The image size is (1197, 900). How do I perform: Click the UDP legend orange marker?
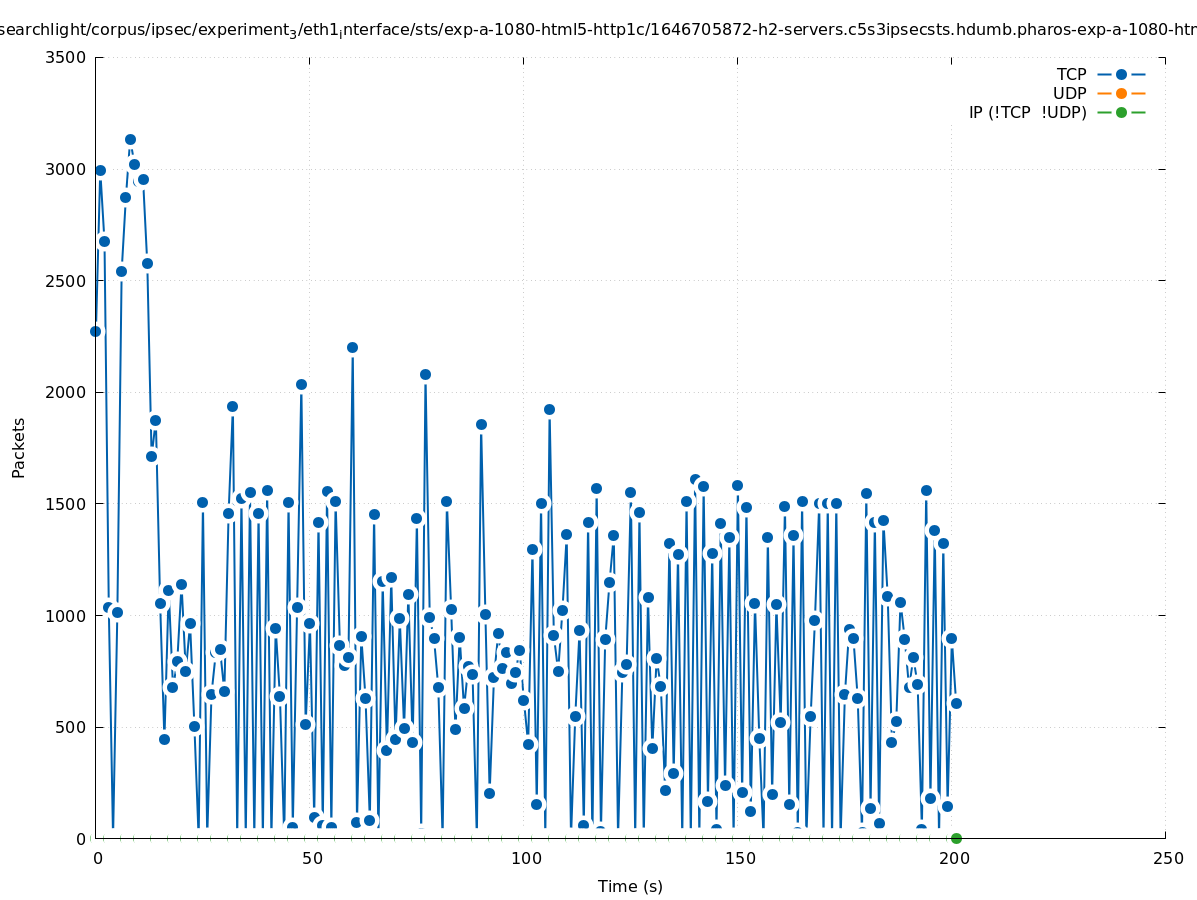tap(1121, 93)
